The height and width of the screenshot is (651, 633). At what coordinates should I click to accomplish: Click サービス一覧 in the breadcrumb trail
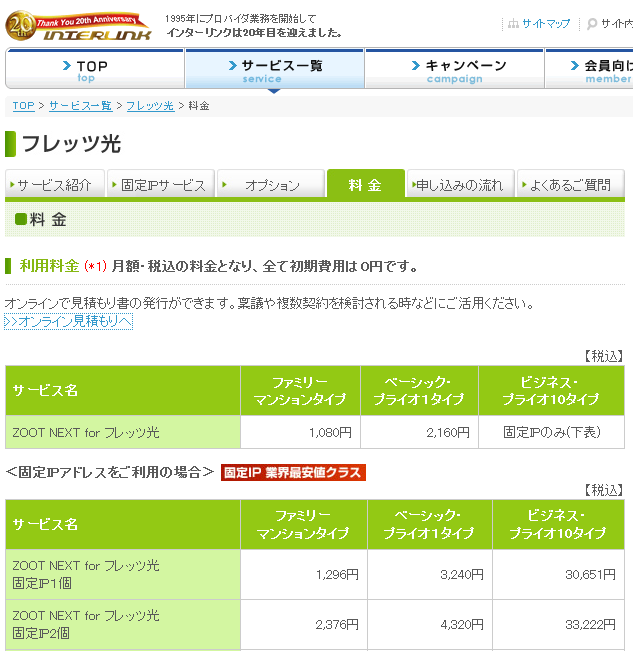(81, 106)
